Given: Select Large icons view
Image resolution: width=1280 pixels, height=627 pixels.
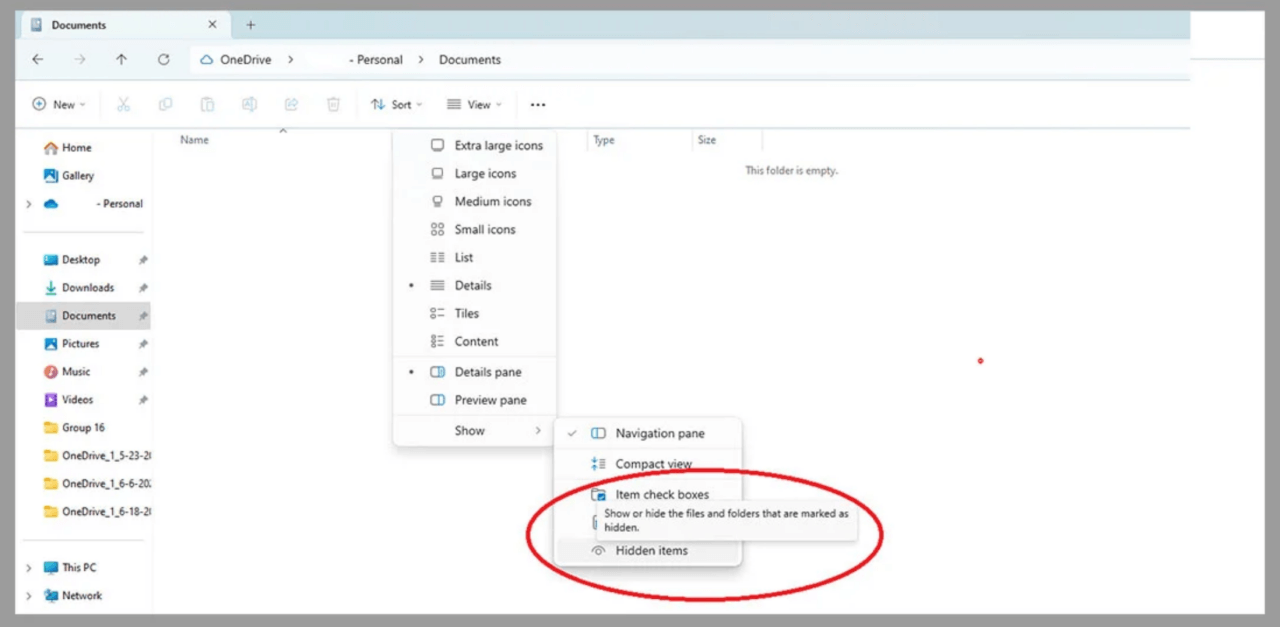Looking at the screenshot, I should [485, 173].
